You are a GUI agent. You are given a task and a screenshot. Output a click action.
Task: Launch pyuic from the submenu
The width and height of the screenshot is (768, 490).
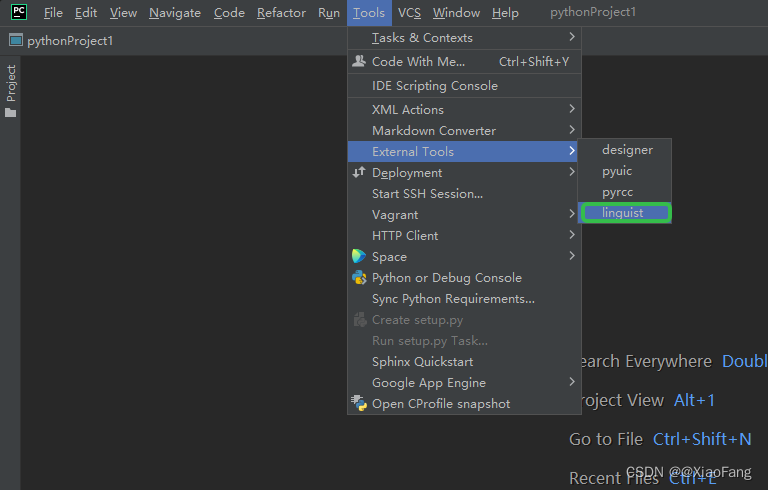pyautogui.click(x=625, y=171)
